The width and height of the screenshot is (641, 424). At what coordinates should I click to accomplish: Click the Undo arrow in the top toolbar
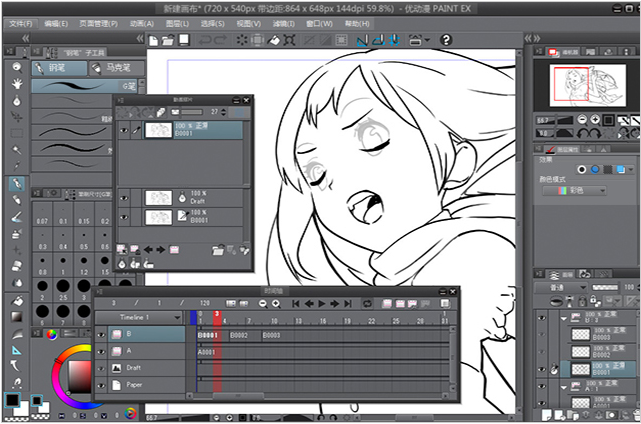[x=204, y=40]
